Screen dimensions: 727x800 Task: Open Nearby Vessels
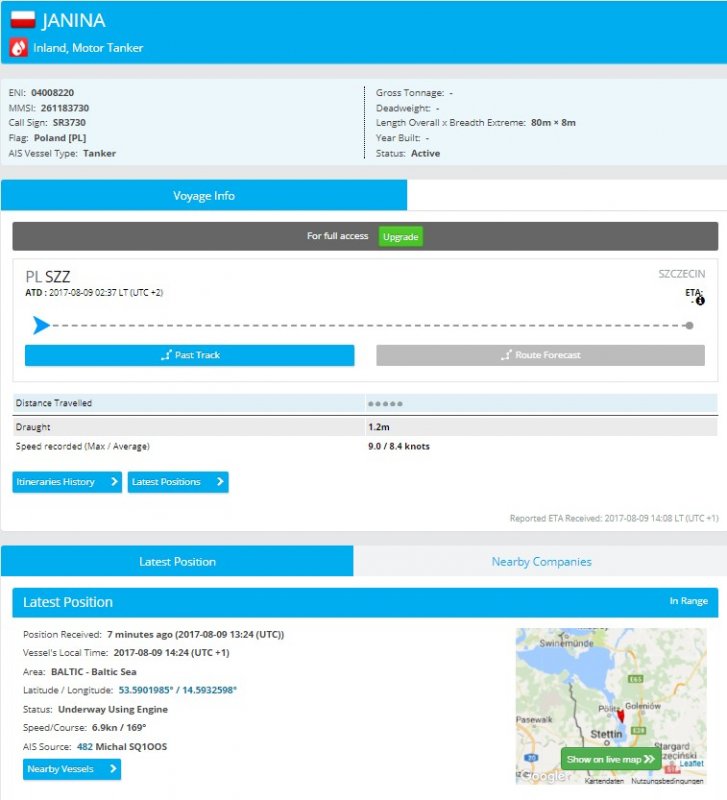71,769
